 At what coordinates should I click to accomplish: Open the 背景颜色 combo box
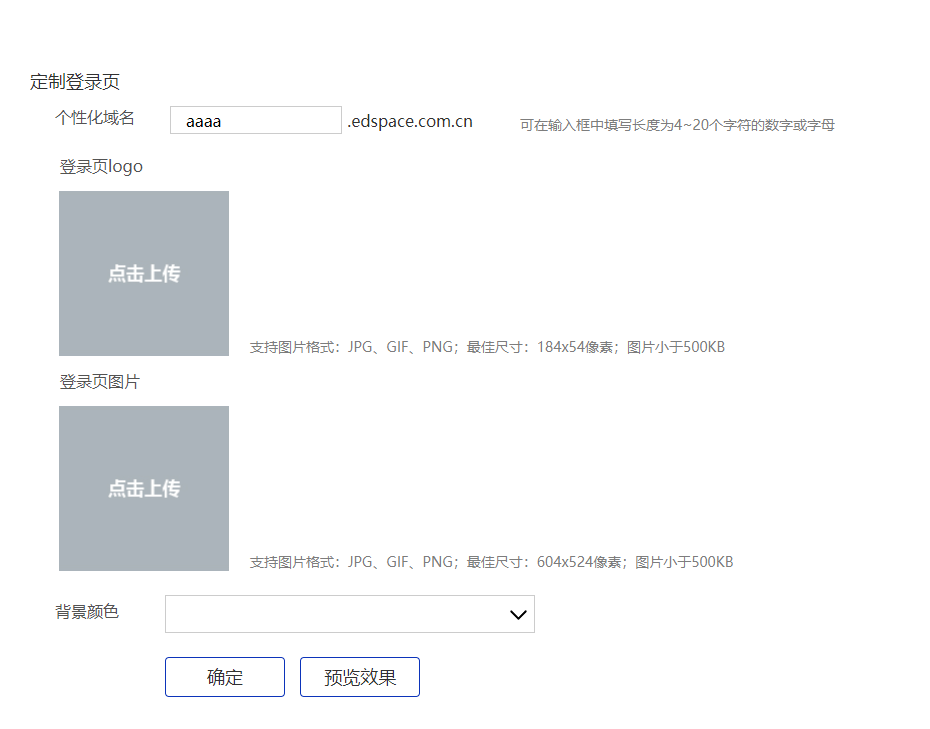pos(349,614)
